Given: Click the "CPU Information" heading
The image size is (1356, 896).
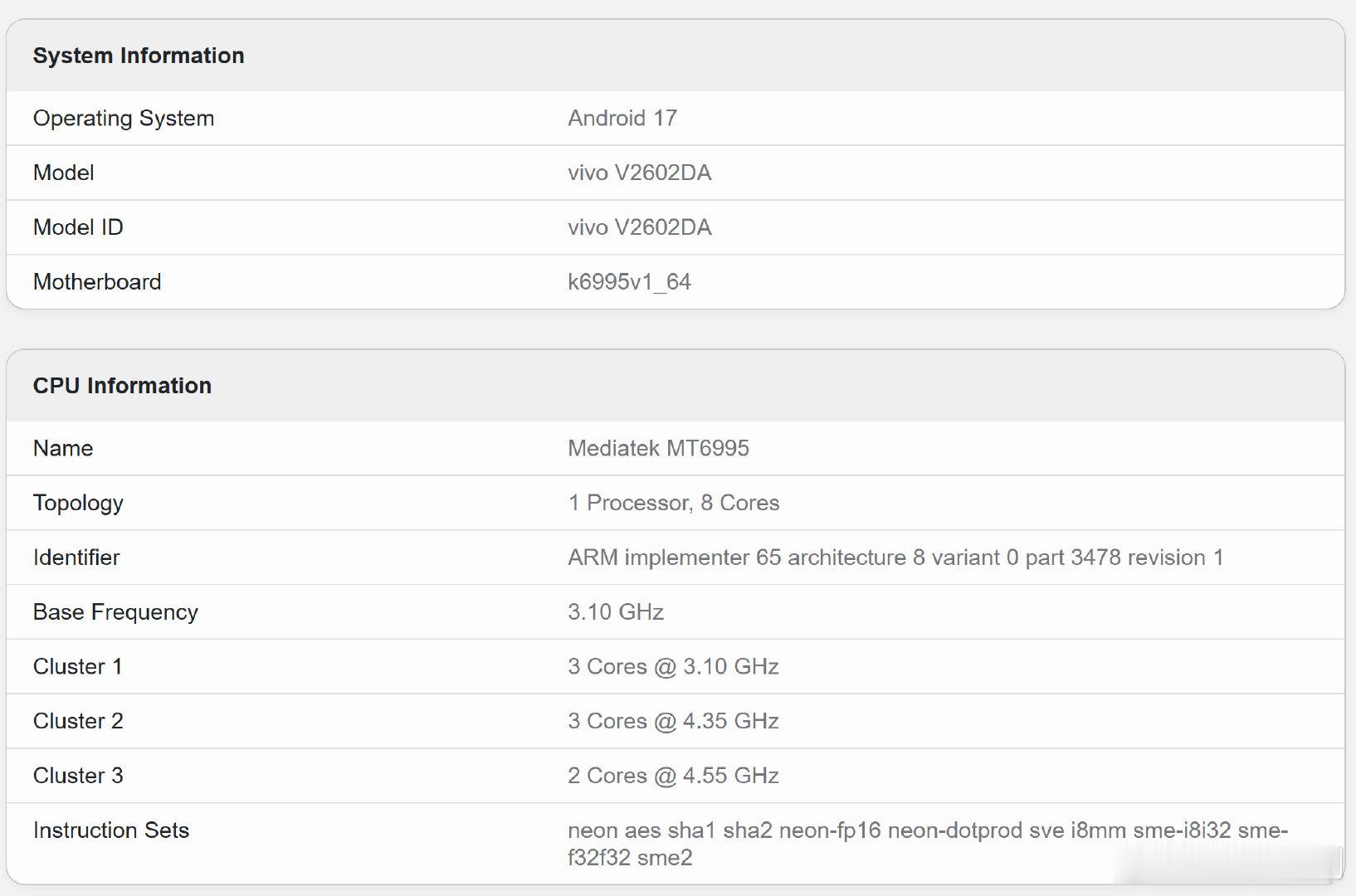Looking at the screenshot, I should (122, 386).
